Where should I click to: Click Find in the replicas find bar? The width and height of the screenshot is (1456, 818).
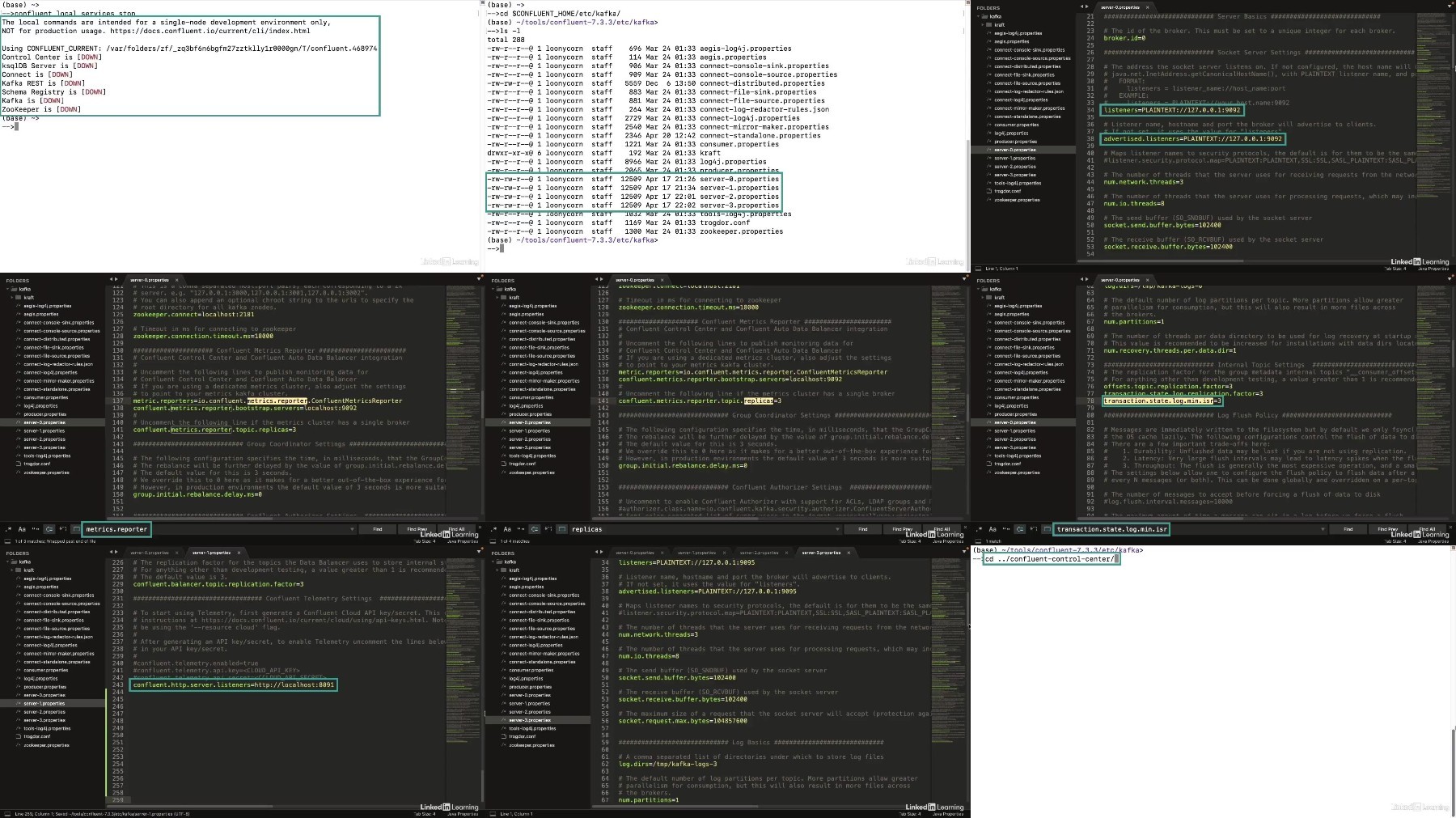pyautogui.click(x=862, y=529)
